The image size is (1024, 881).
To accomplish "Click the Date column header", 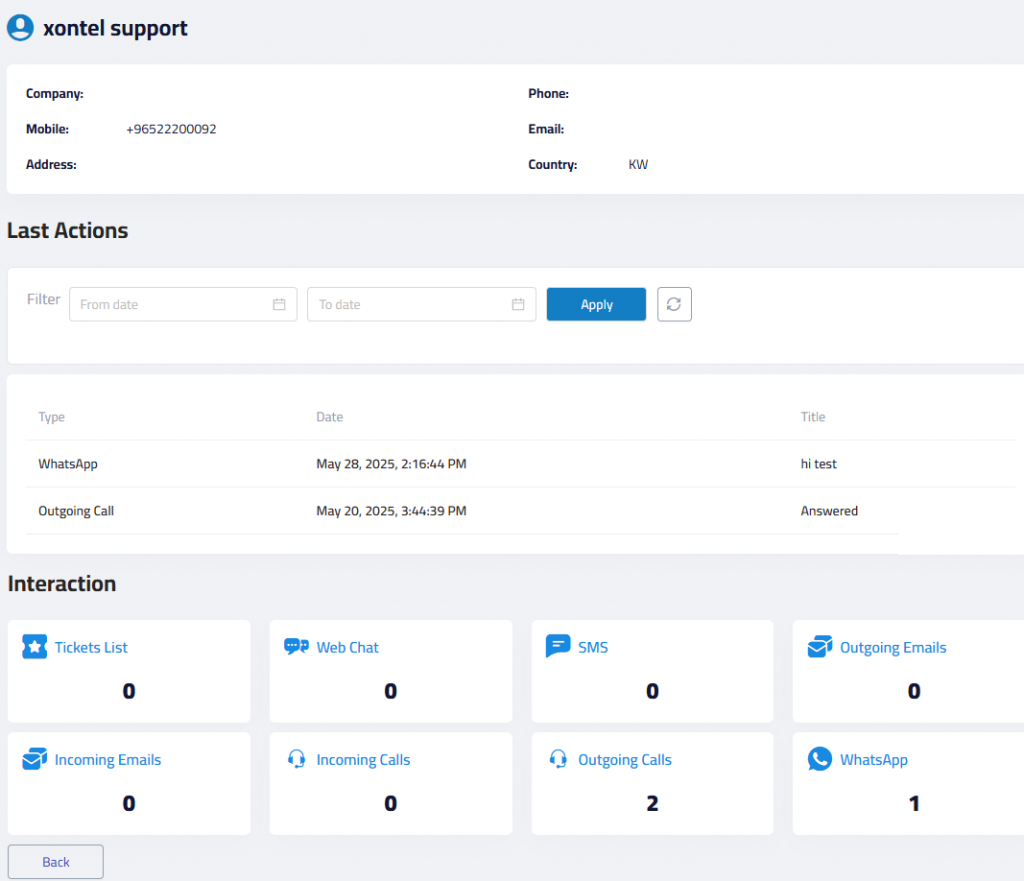I will point(330,417).
